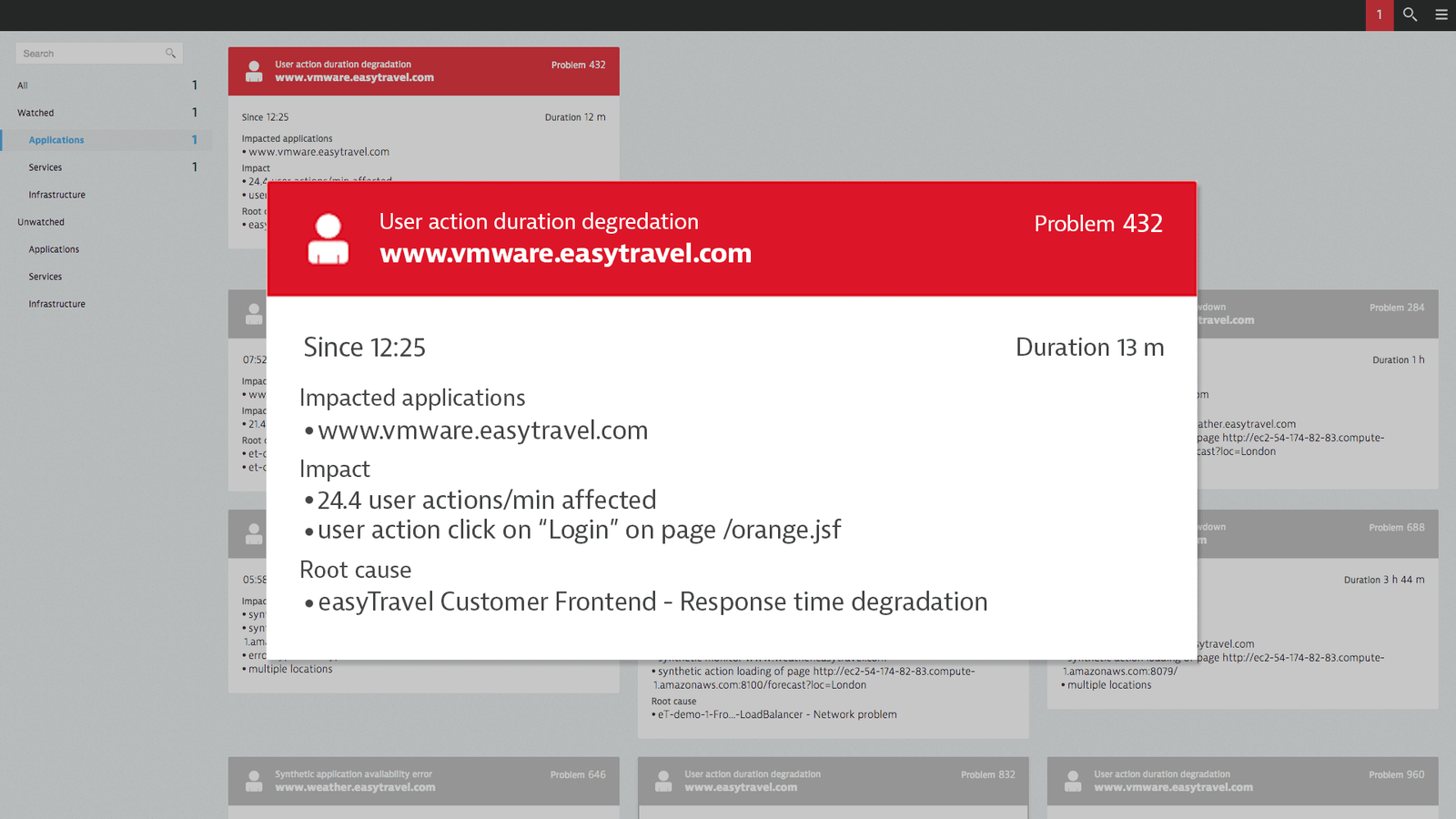Screen dimensions: 1456x819
Task: Click user icon on Problem 646 card
Action: pos(254,781)
